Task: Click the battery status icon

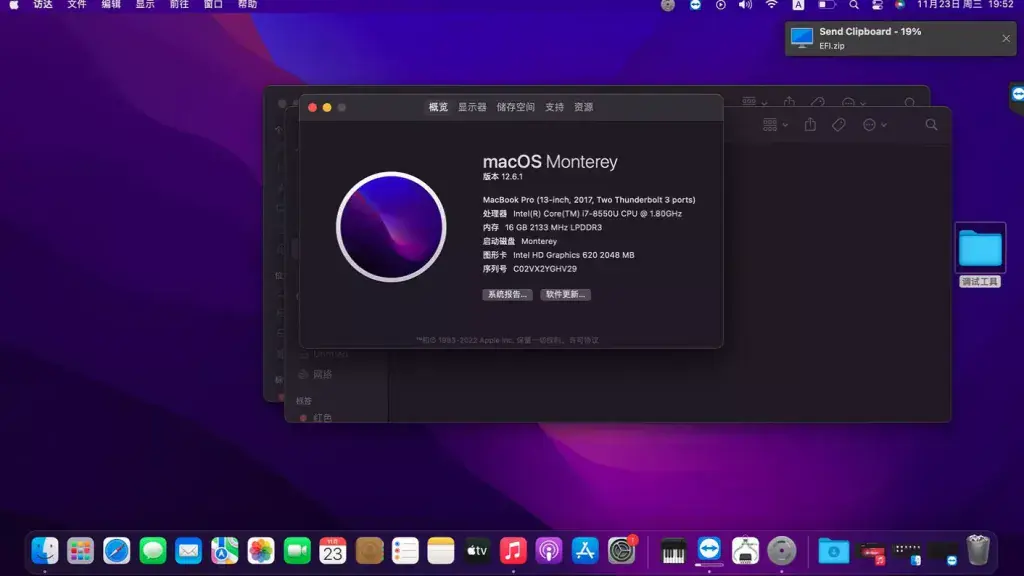Action: pos(826,5)
